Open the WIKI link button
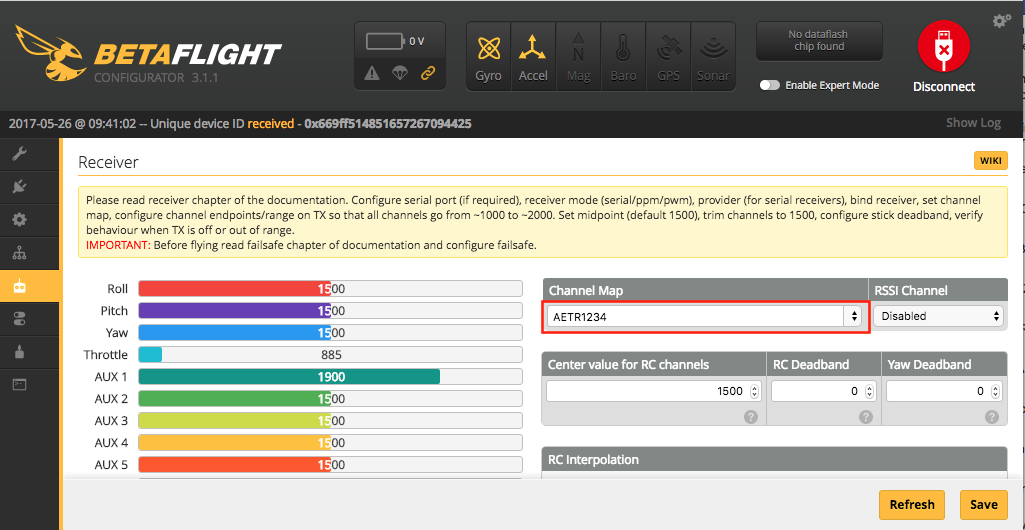This screenshot has width=1025, height=530. point(990,161)
